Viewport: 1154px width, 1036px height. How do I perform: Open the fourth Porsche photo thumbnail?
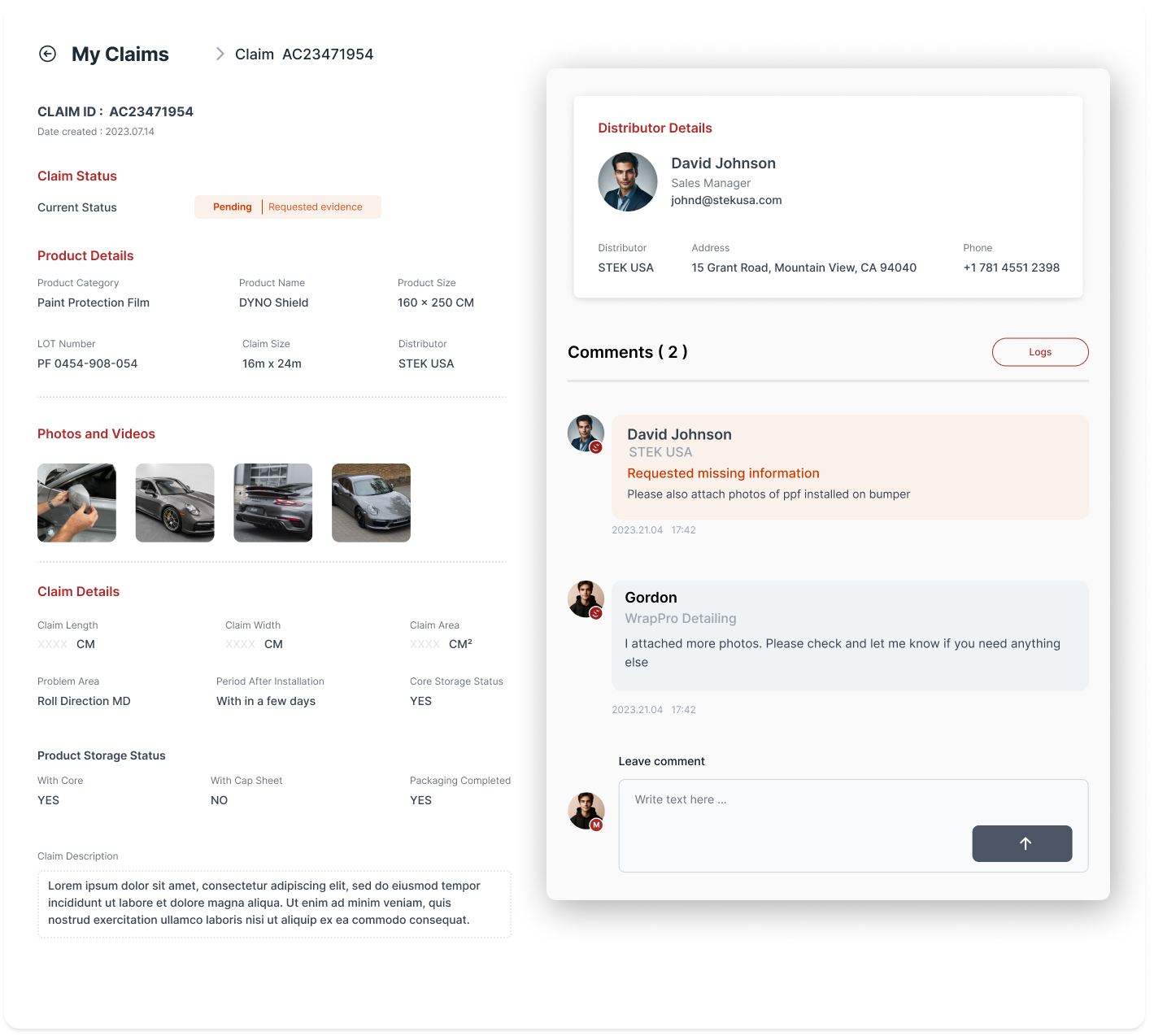[371, 503]
